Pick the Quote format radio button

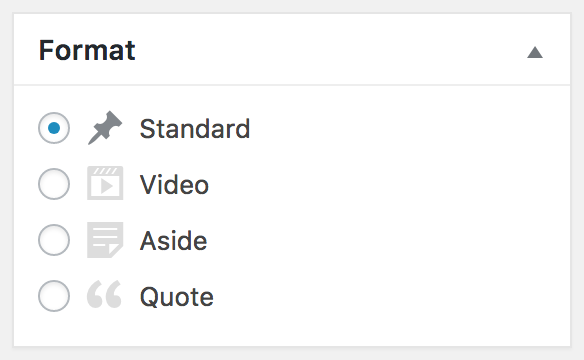click(54, 296)
